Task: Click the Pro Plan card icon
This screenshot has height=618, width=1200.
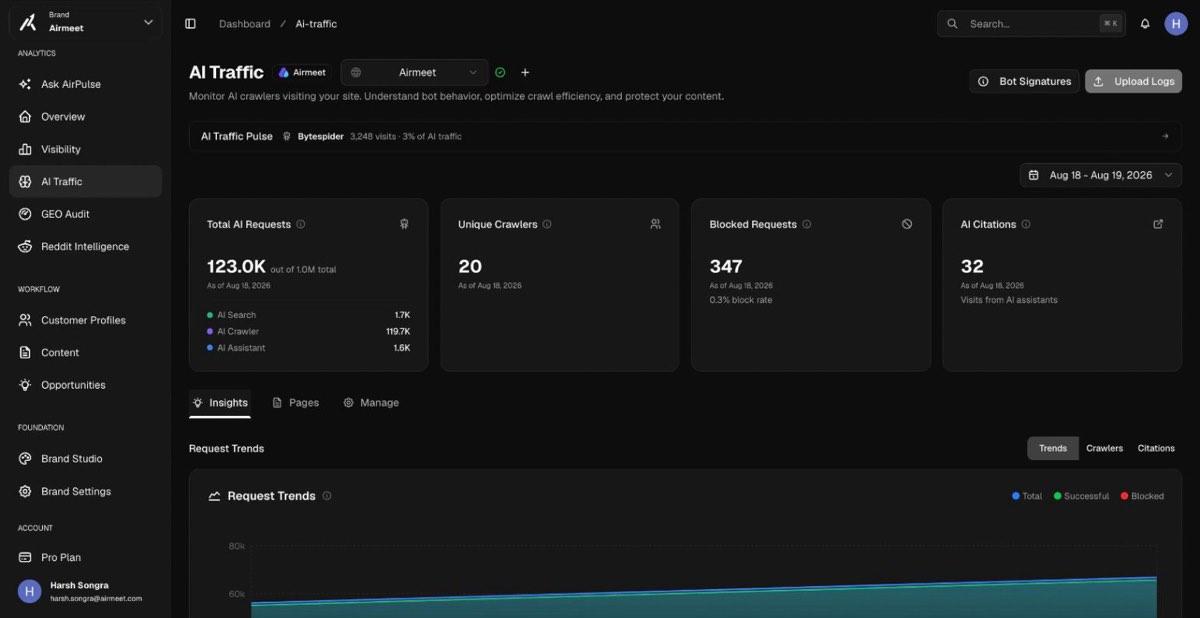Action: (25, 557)
